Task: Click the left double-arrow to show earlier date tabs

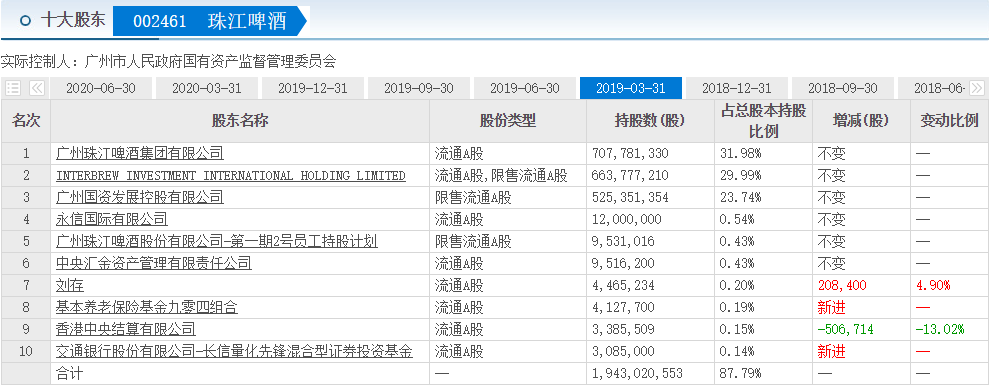Action: [37, 88]
